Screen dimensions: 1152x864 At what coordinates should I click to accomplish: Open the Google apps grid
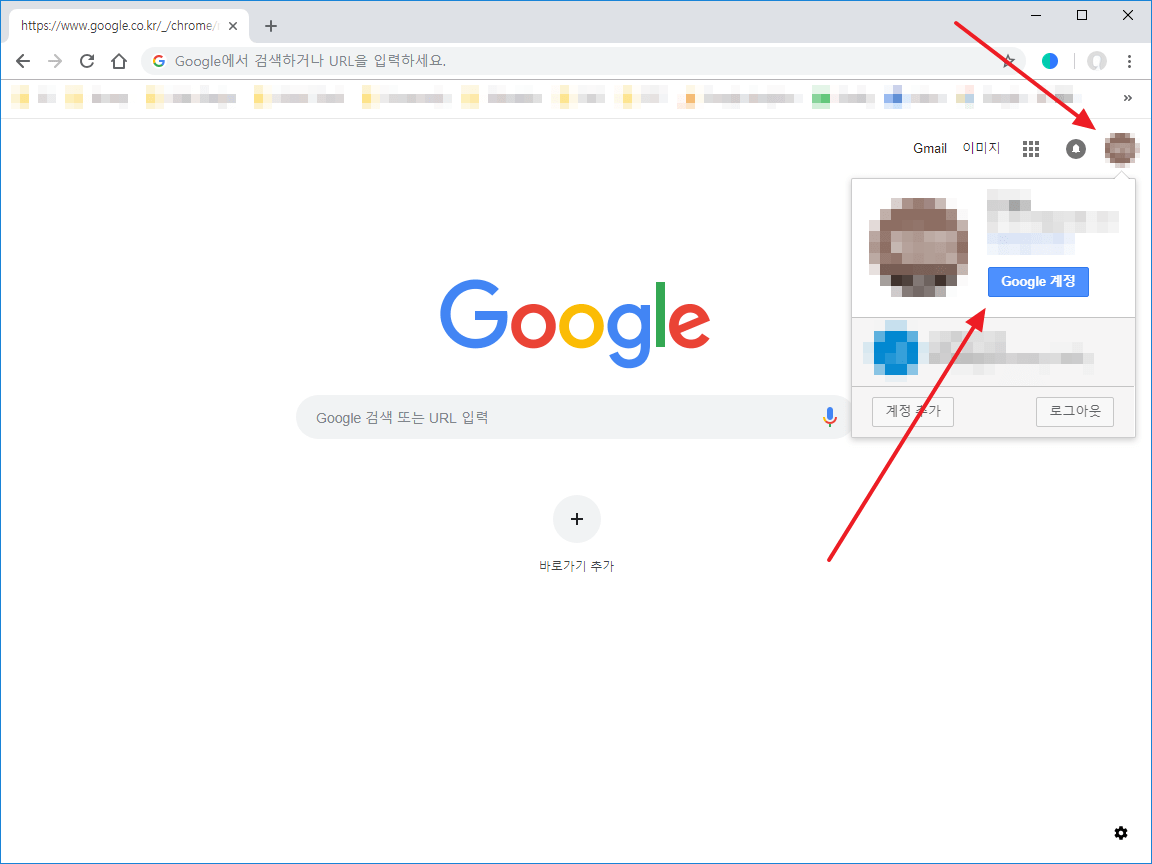tap(1031, 149)
